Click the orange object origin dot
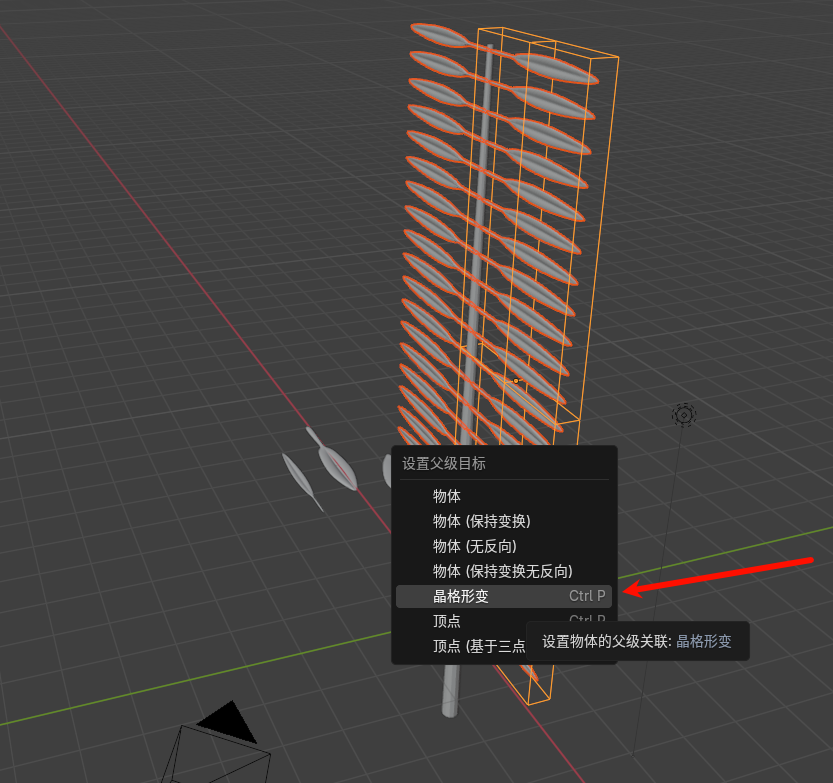This screenshot has width=833, height=783. click(x=515, y=381)
